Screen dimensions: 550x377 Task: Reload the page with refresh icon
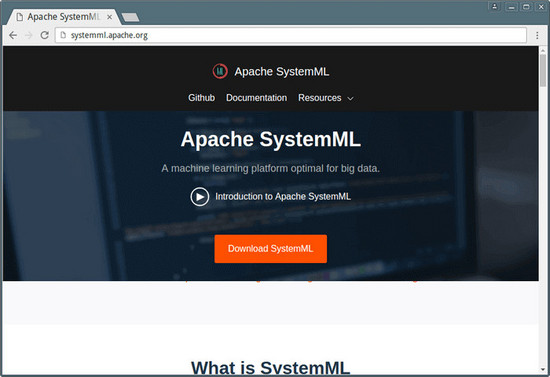[45, 35]
